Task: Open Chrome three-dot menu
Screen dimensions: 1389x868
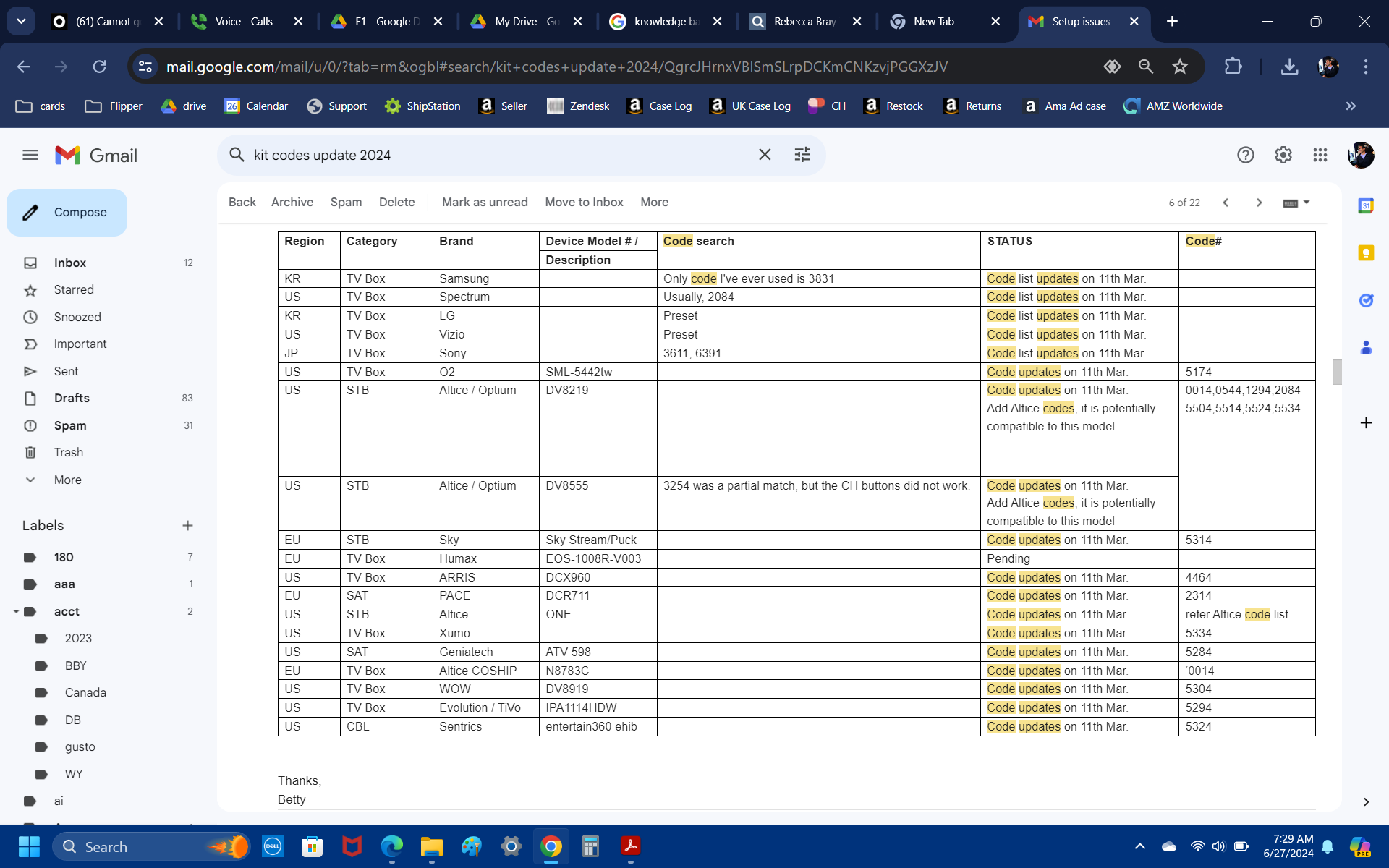Action: tap(1366, 67)
